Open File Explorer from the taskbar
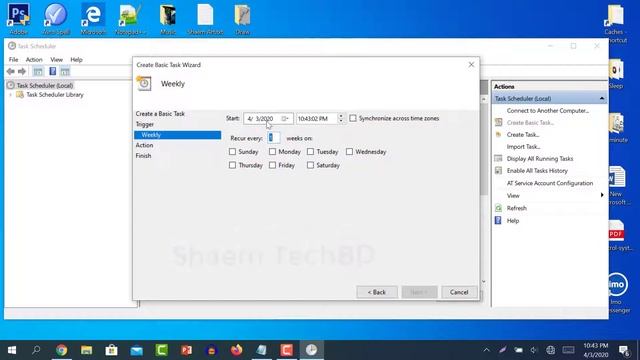This screenshot has width=640, height=360. (87, 350)
